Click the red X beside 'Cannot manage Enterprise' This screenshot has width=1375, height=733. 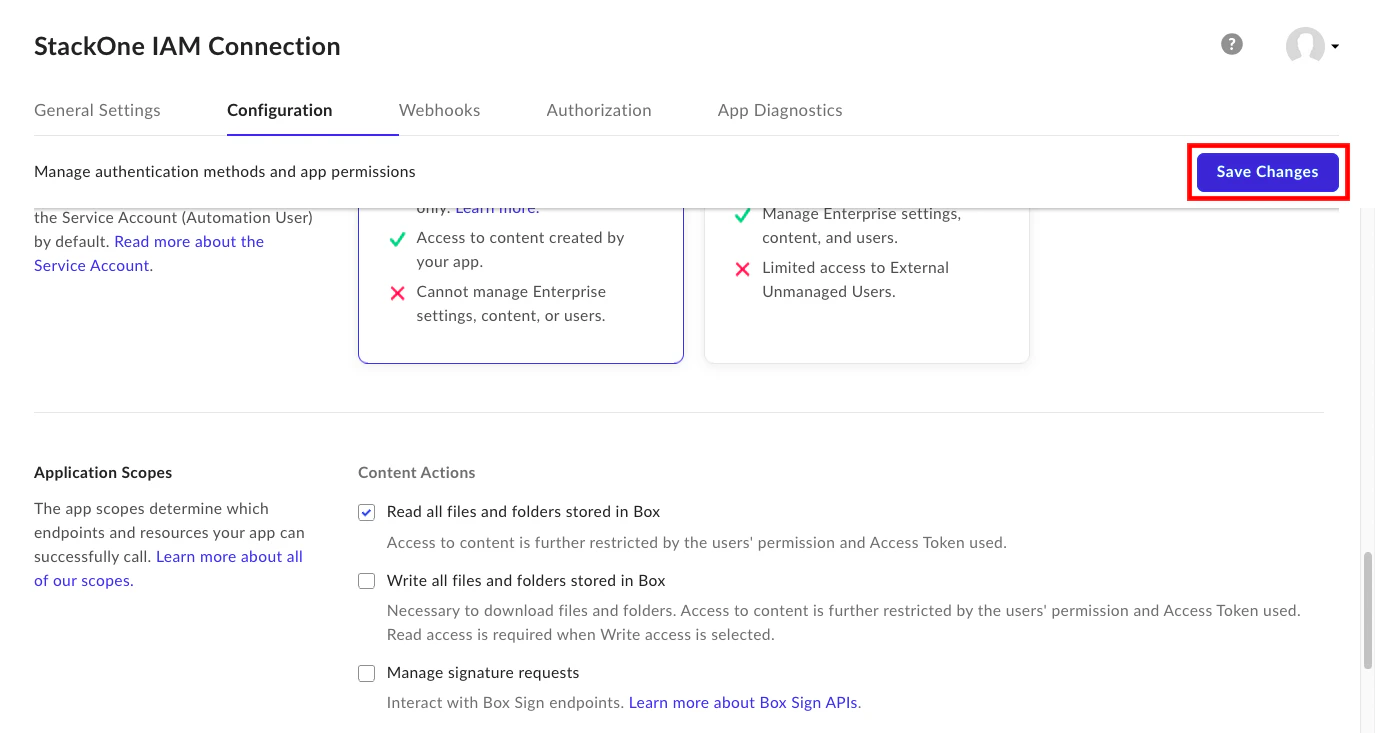click(397, 293)
